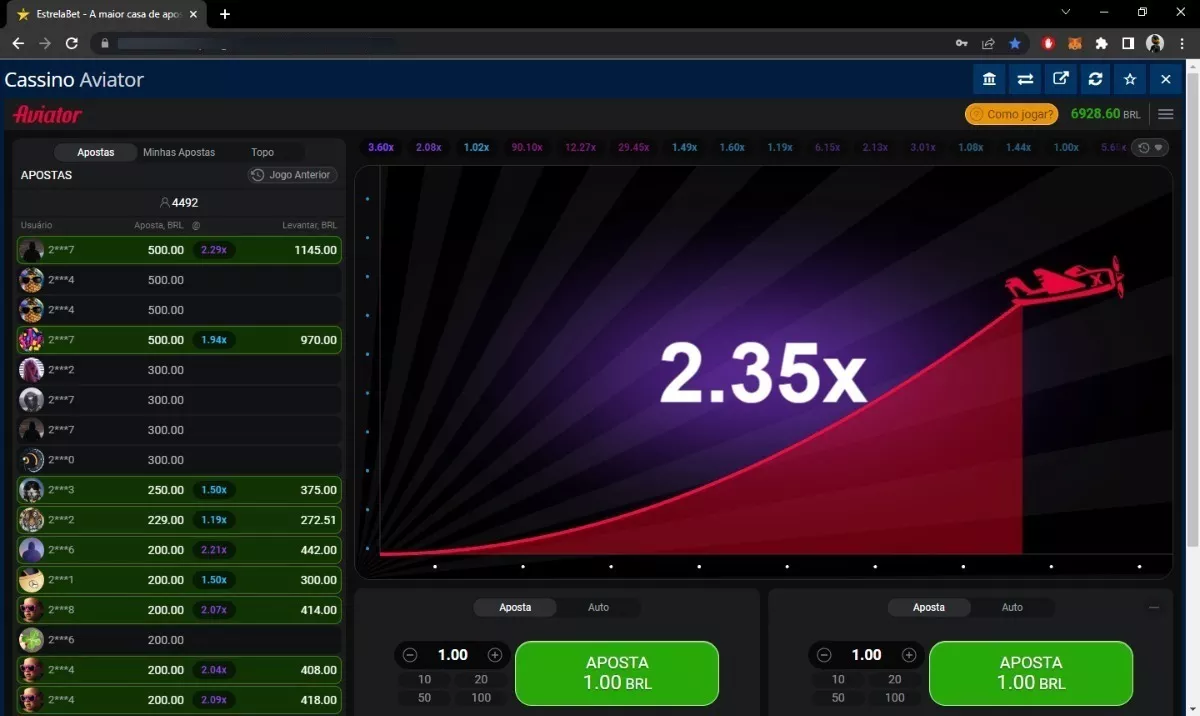Switch second bet panel to Auto mode
This screenshot has width=1200, height=716.
tap(1012, 607)
